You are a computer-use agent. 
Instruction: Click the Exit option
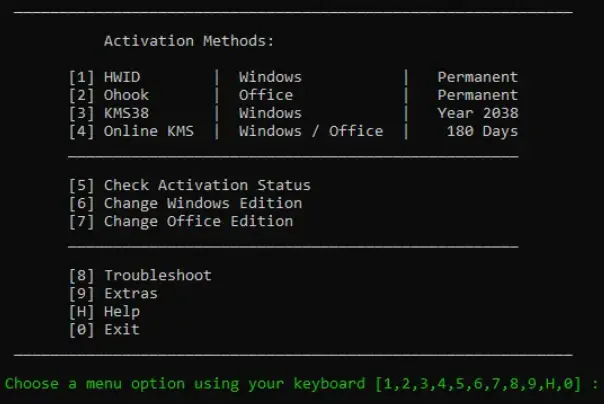pyautogui.click(x=104, y=330)
